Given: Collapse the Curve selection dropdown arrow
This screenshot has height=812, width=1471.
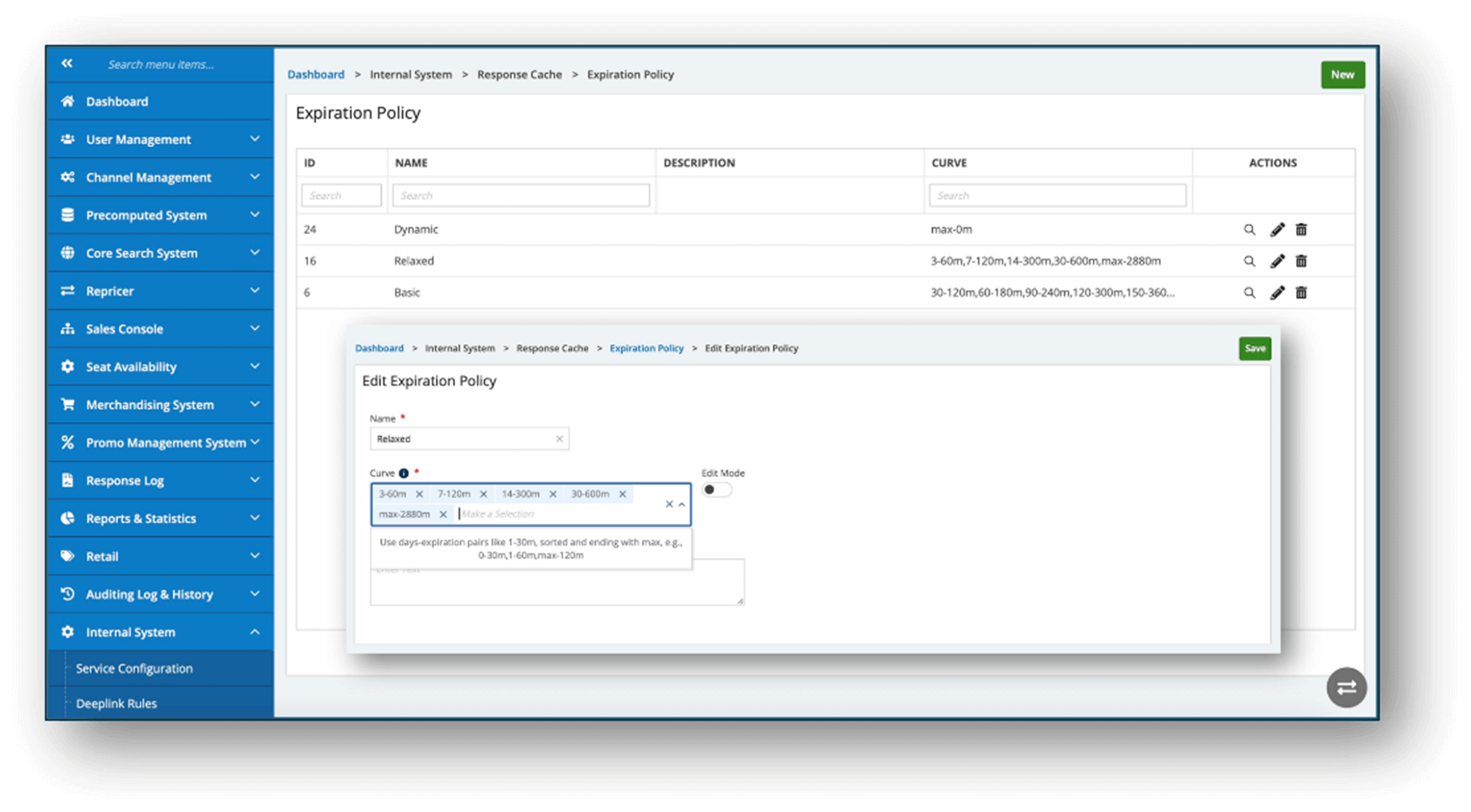Looking at the screenshot, I should click(682, 505).
